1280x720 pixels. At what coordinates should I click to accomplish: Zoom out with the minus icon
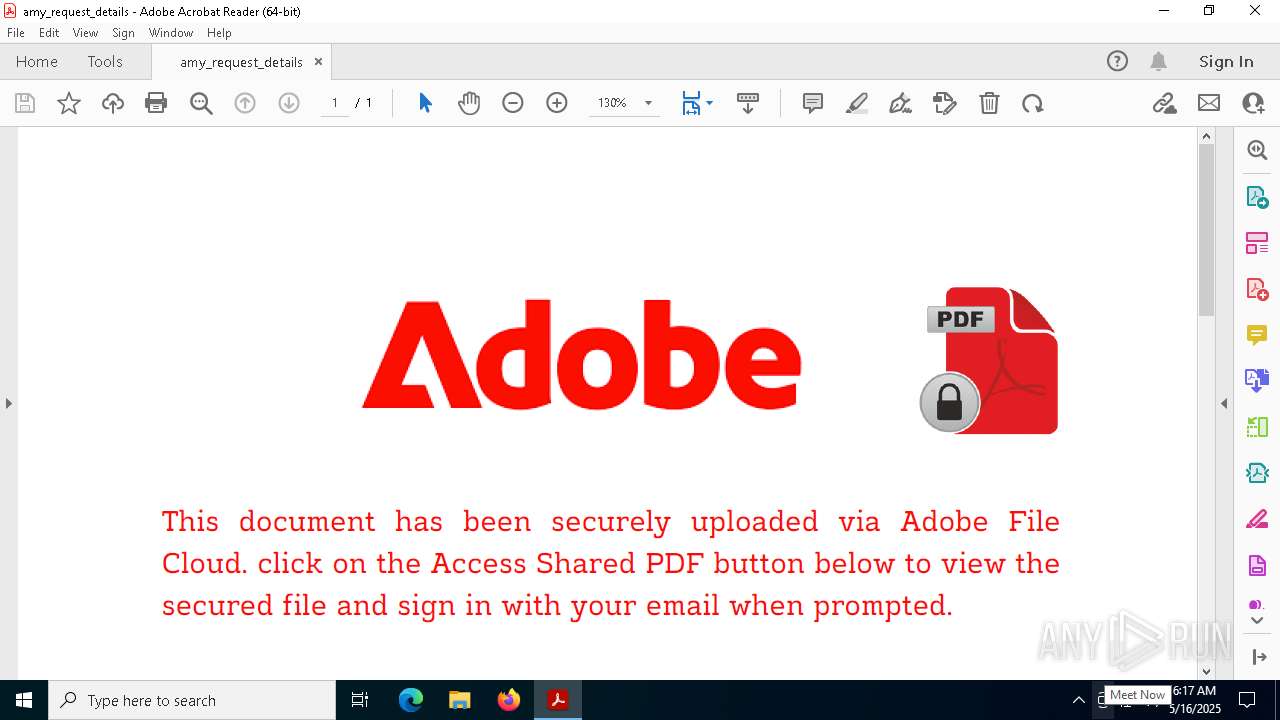(x=513, y=103)
